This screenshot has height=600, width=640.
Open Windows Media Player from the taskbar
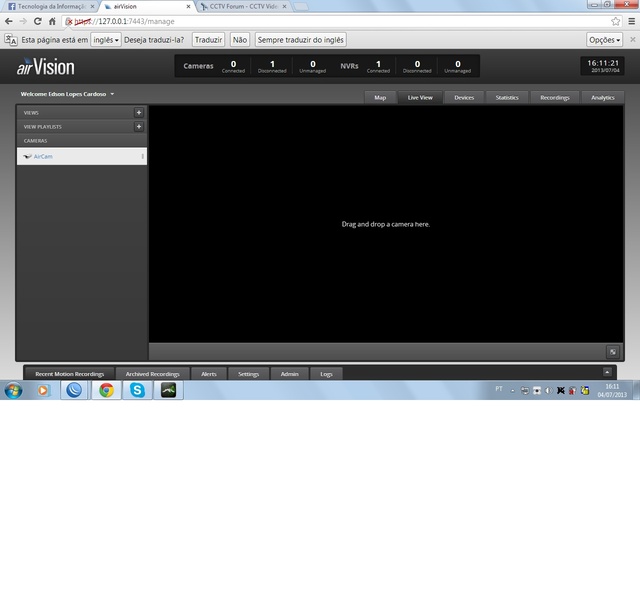(43, 391)
